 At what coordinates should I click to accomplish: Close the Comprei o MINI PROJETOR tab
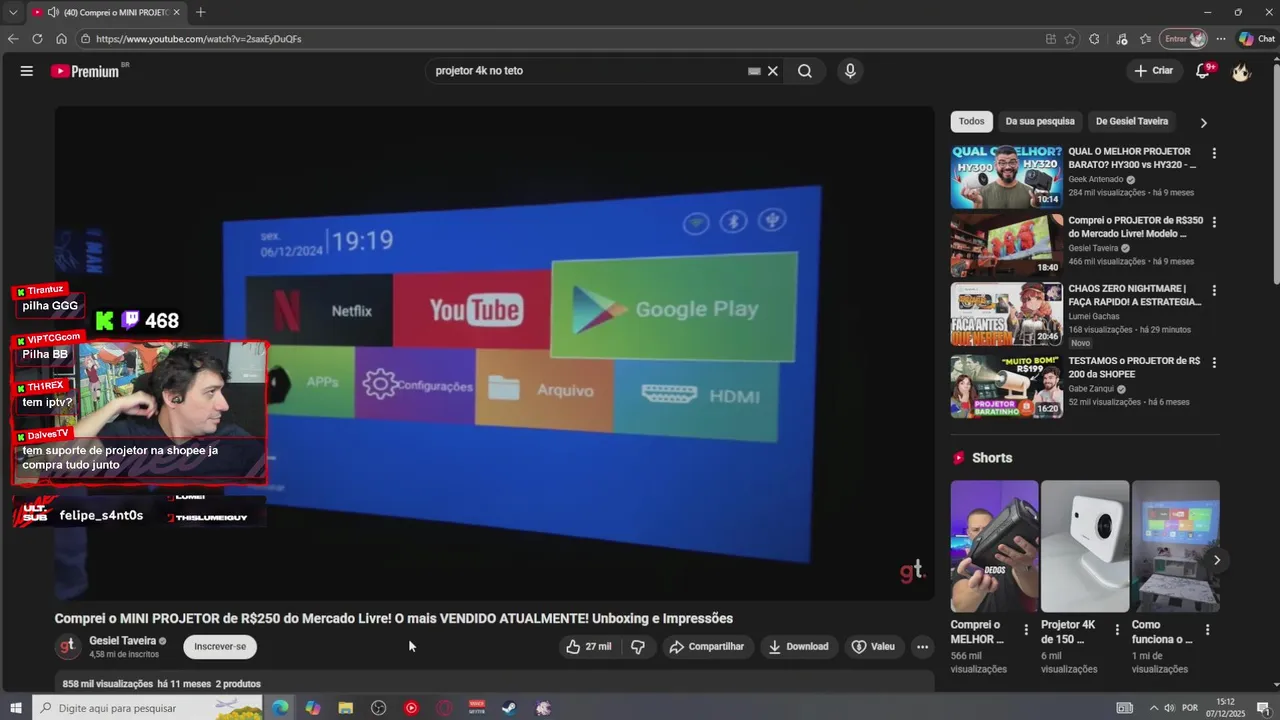click(x=177, y=12)
